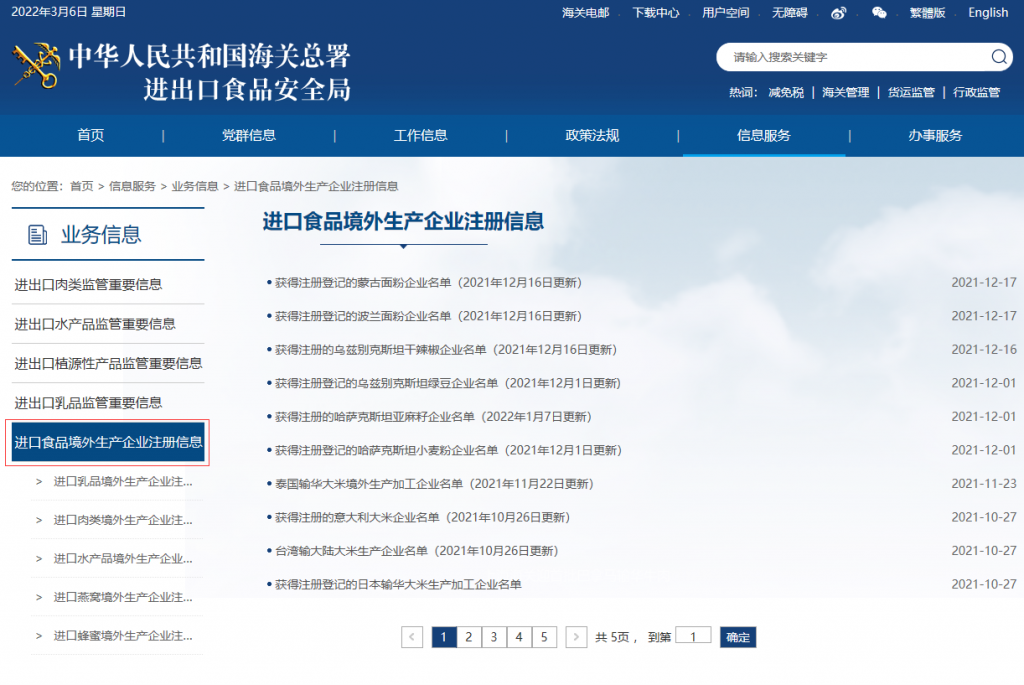Jump to page 3 in pagination
The image size is (1024, 685).
pos(494,637)
